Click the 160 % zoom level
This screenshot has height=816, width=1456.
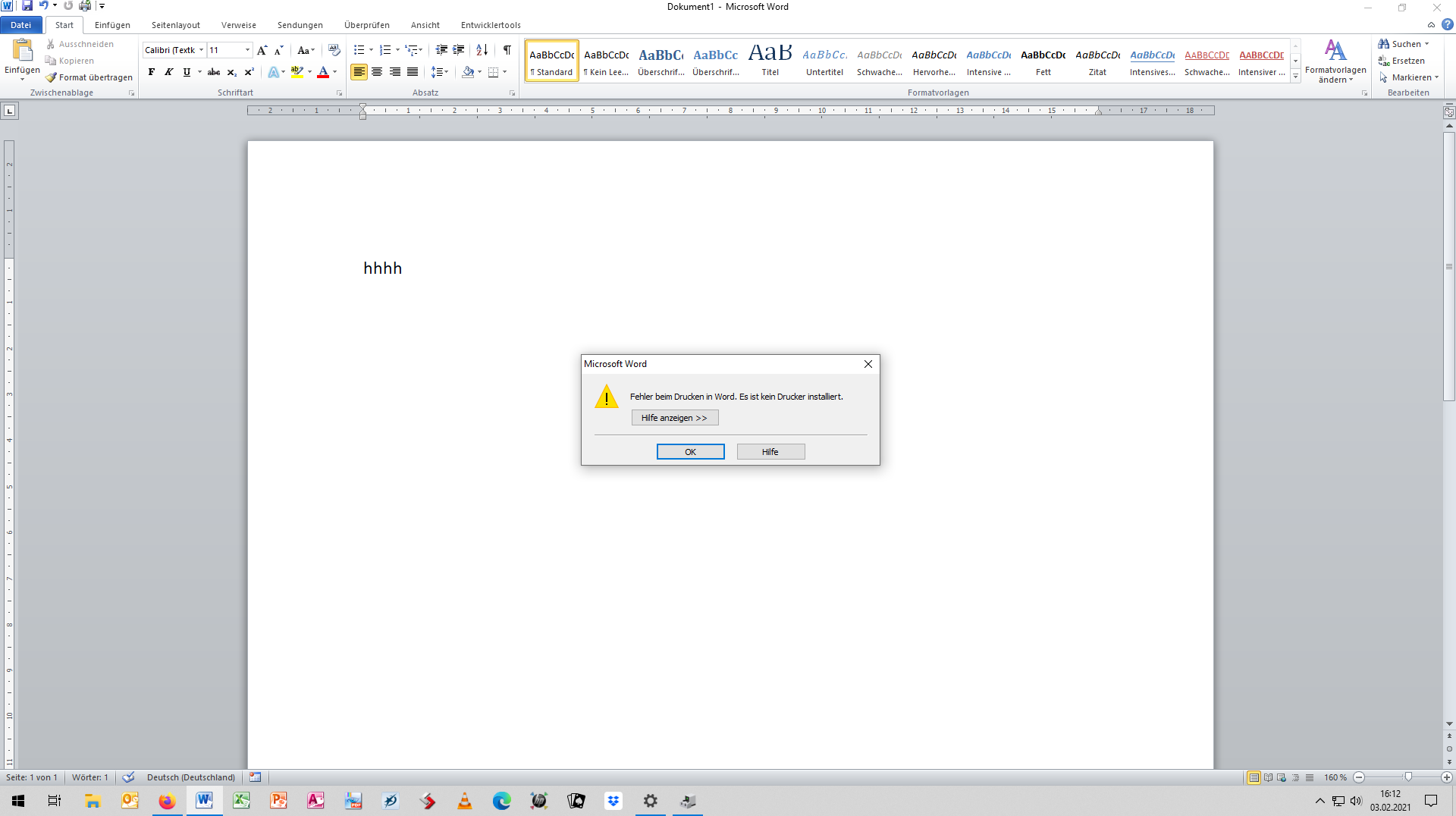pos(1335,777)
